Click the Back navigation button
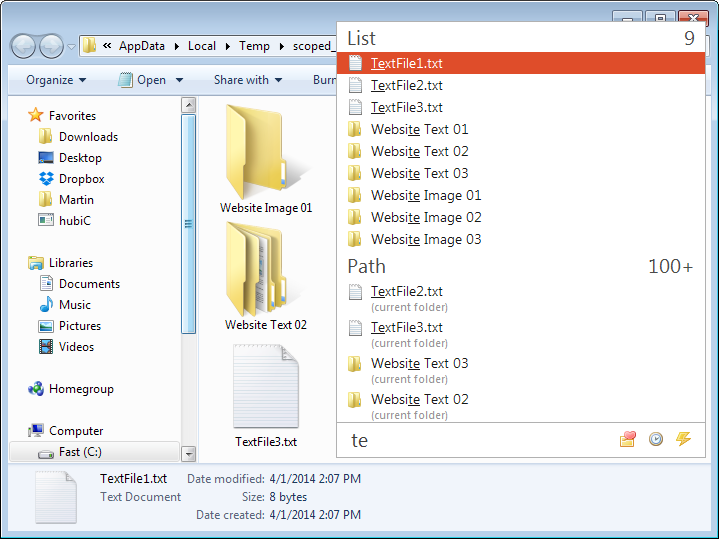The width and height of the screenshot is (719, 539). point(23,46)
